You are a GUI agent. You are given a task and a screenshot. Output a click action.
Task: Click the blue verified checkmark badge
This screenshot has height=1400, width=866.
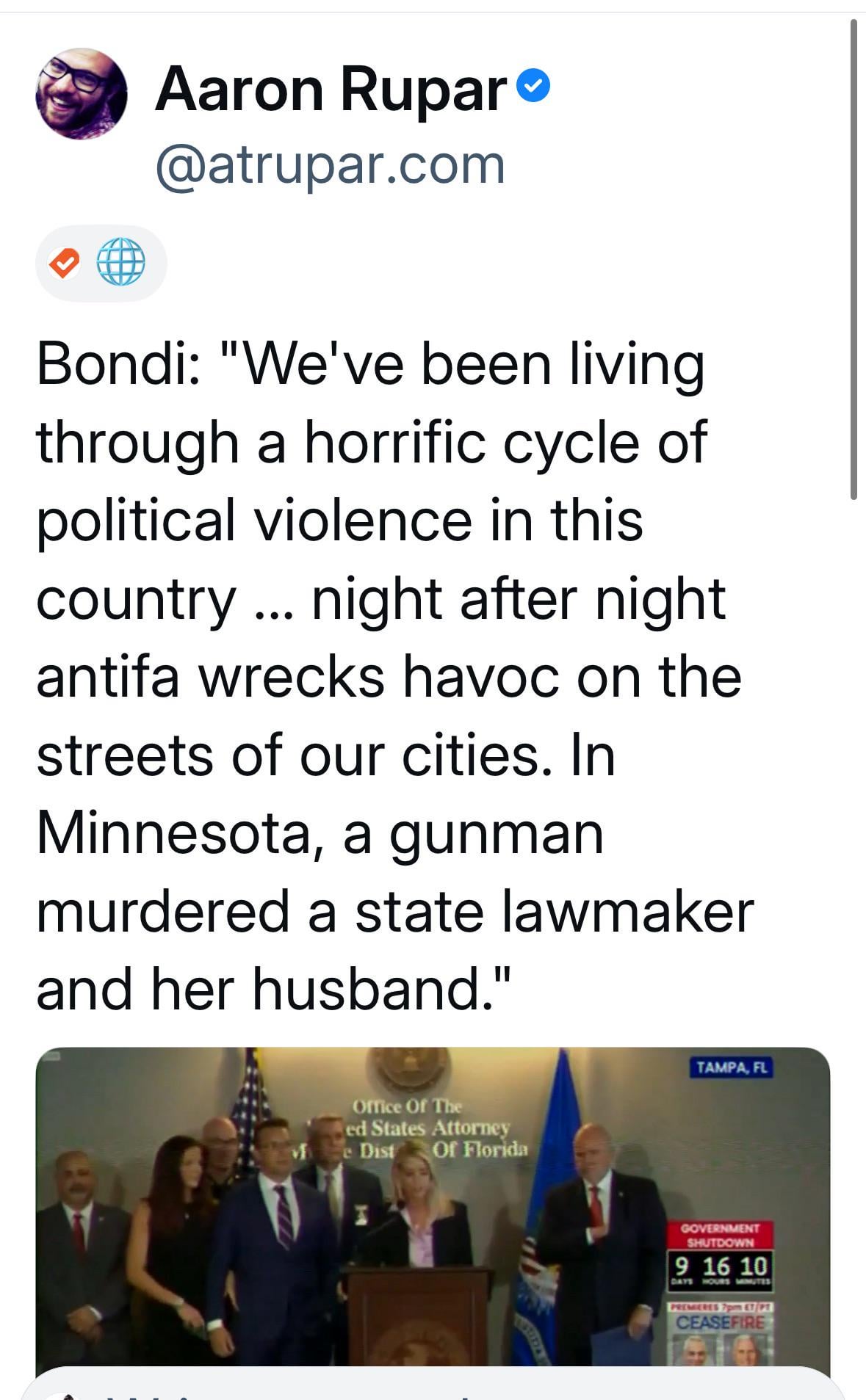coord(533,87)
